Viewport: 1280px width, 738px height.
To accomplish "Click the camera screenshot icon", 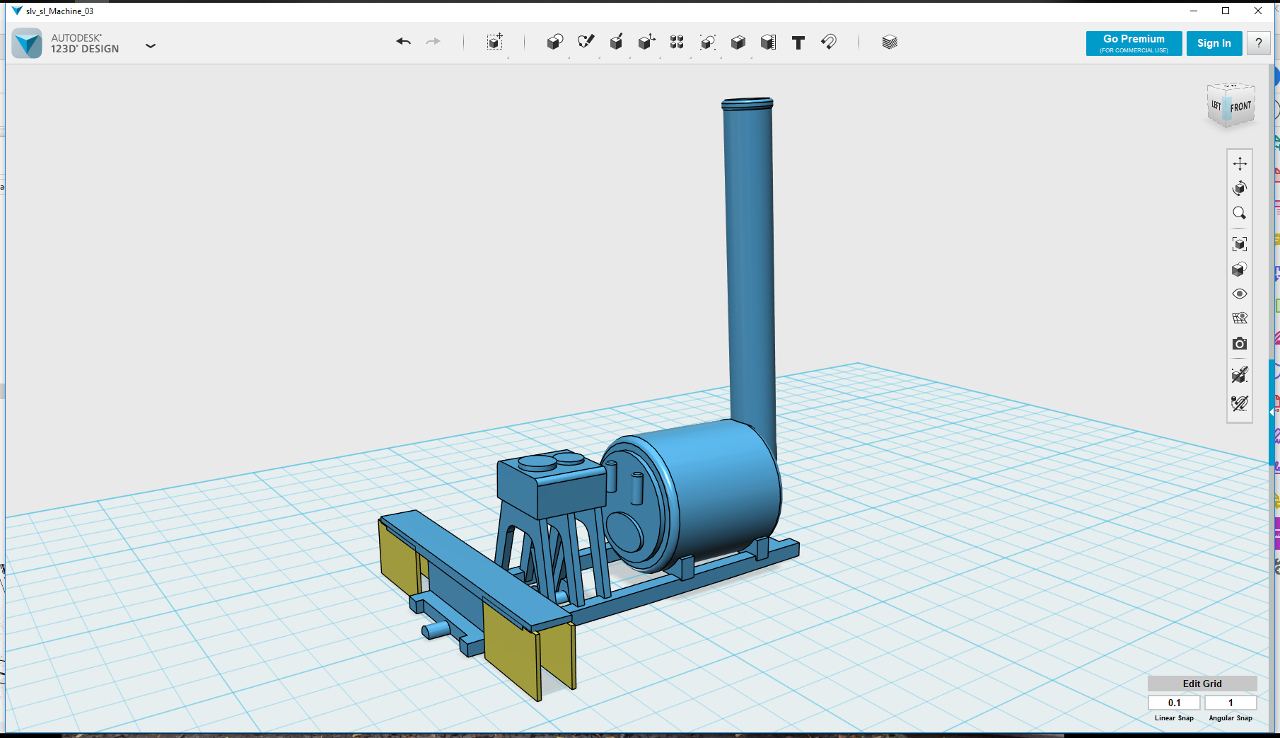I will click(1240, 344).
